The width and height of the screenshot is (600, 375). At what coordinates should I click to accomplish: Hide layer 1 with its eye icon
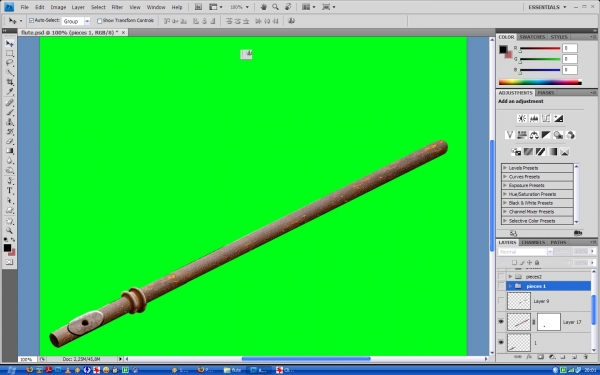(x=501, y=342)
